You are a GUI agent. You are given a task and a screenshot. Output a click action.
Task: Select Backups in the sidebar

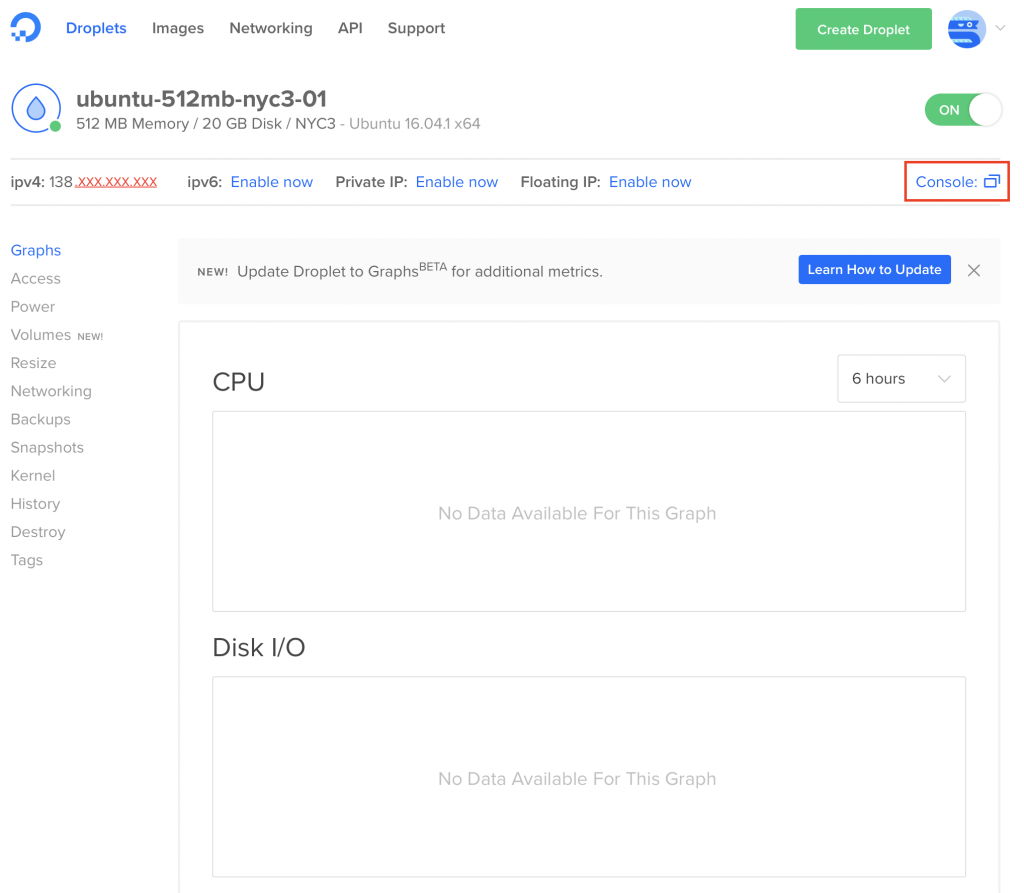click(40, 419)
